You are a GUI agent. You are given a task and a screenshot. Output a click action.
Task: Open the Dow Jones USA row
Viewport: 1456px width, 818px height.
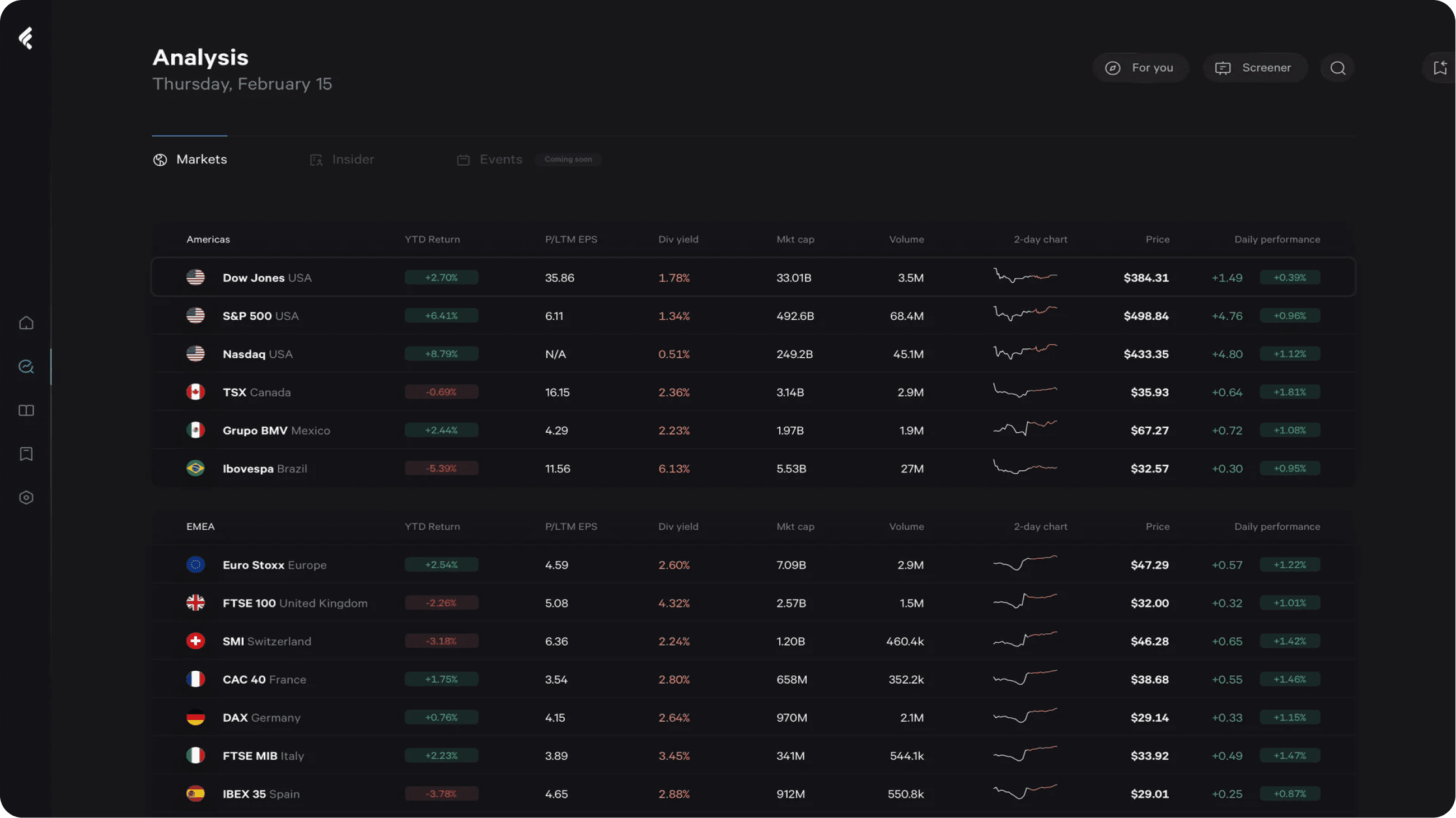(x=753, y=277)
